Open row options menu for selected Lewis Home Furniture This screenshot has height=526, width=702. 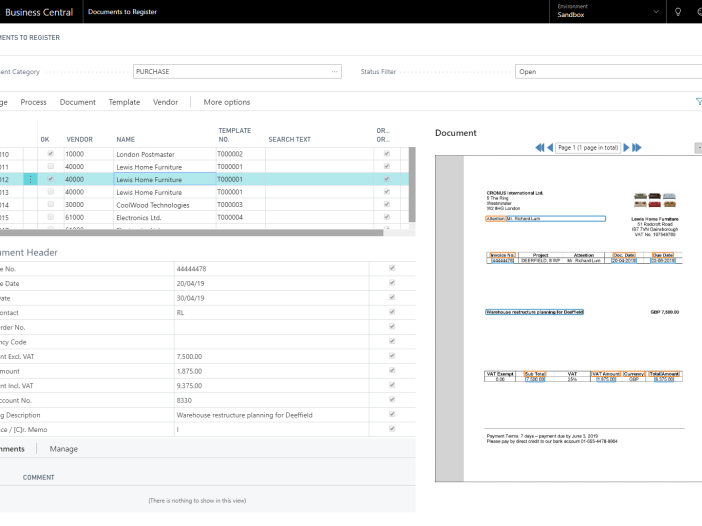click(x=30, y=180)
